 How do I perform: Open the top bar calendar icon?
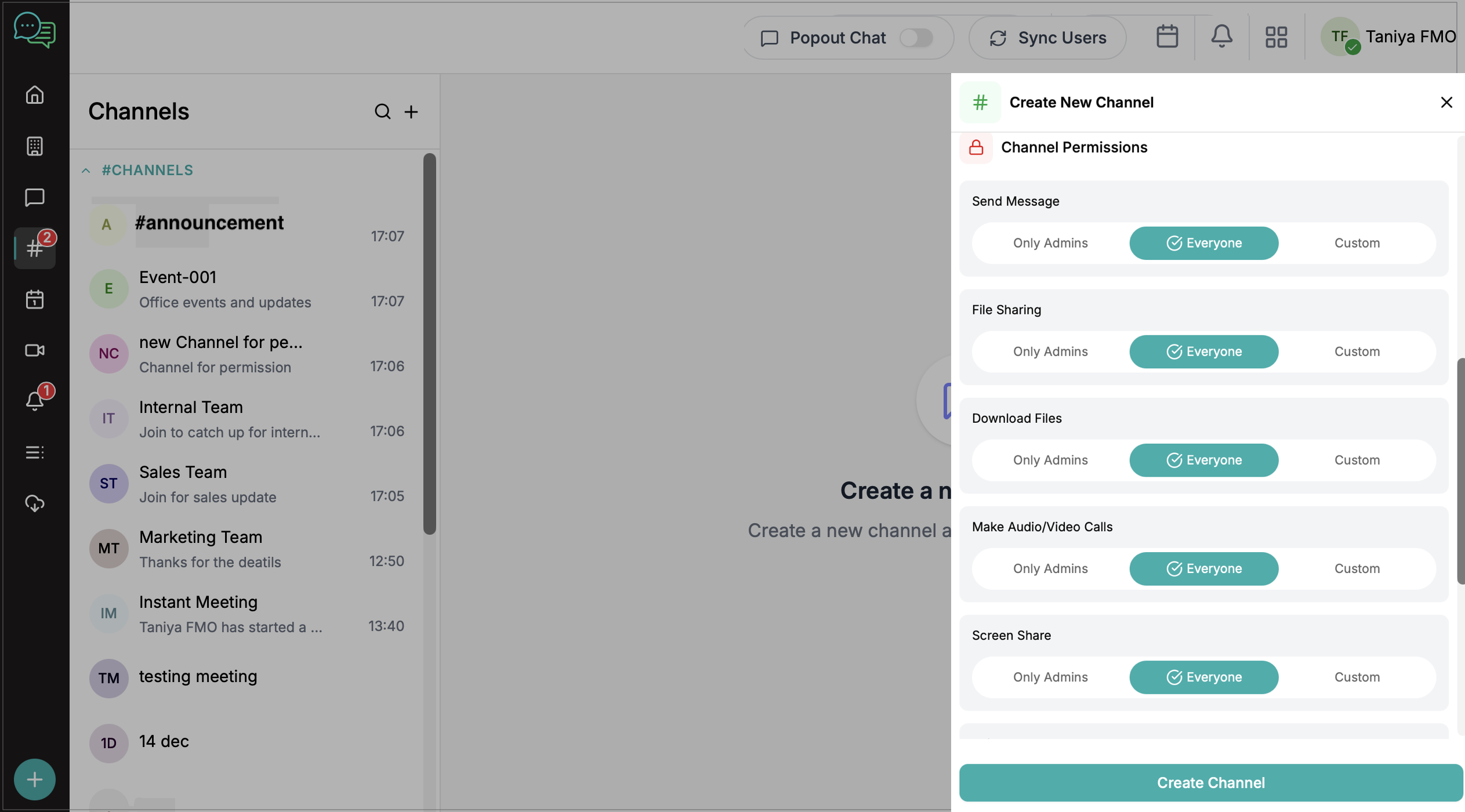click(x=1167, y=37)
